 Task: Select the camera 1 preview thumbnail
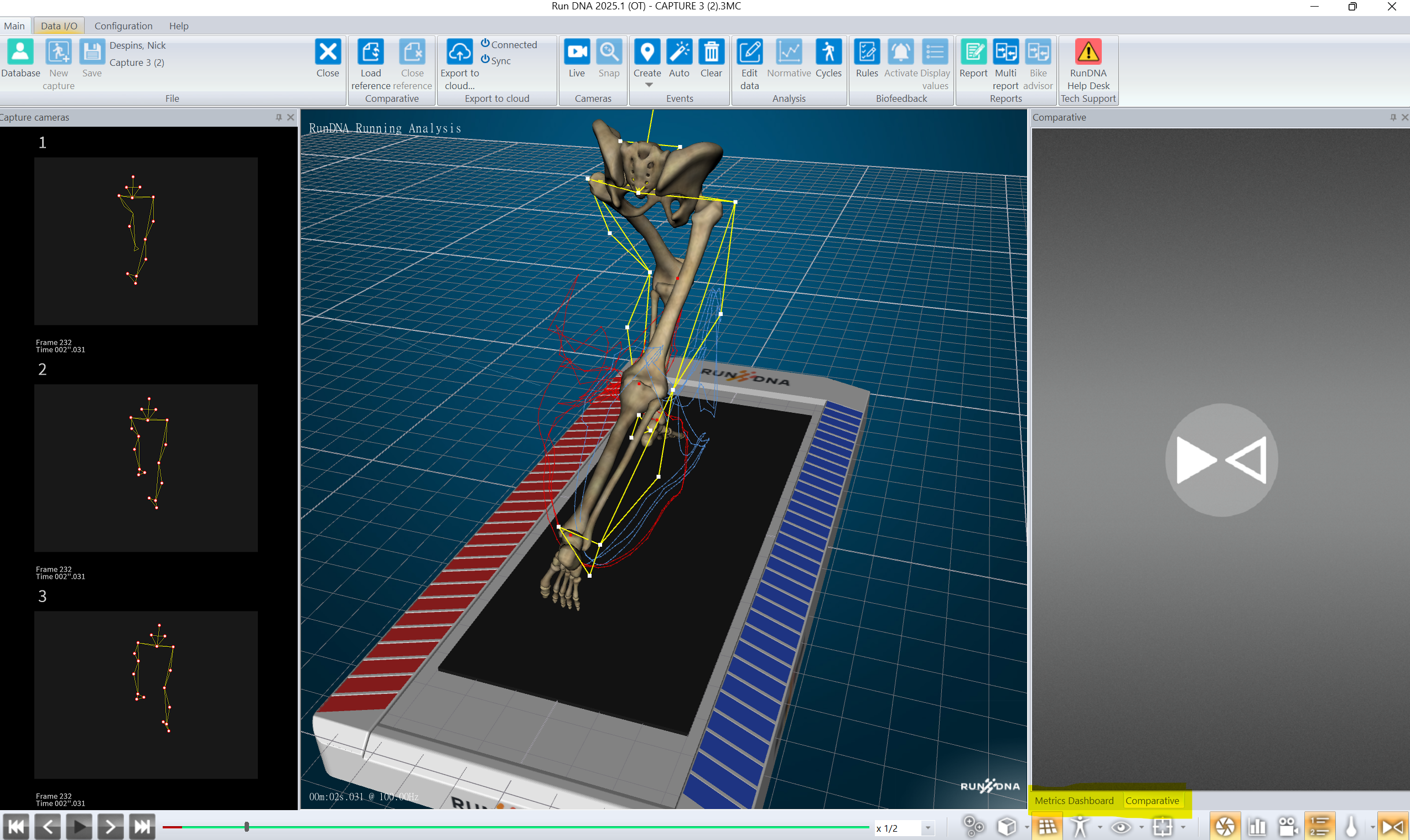point(146,241)
